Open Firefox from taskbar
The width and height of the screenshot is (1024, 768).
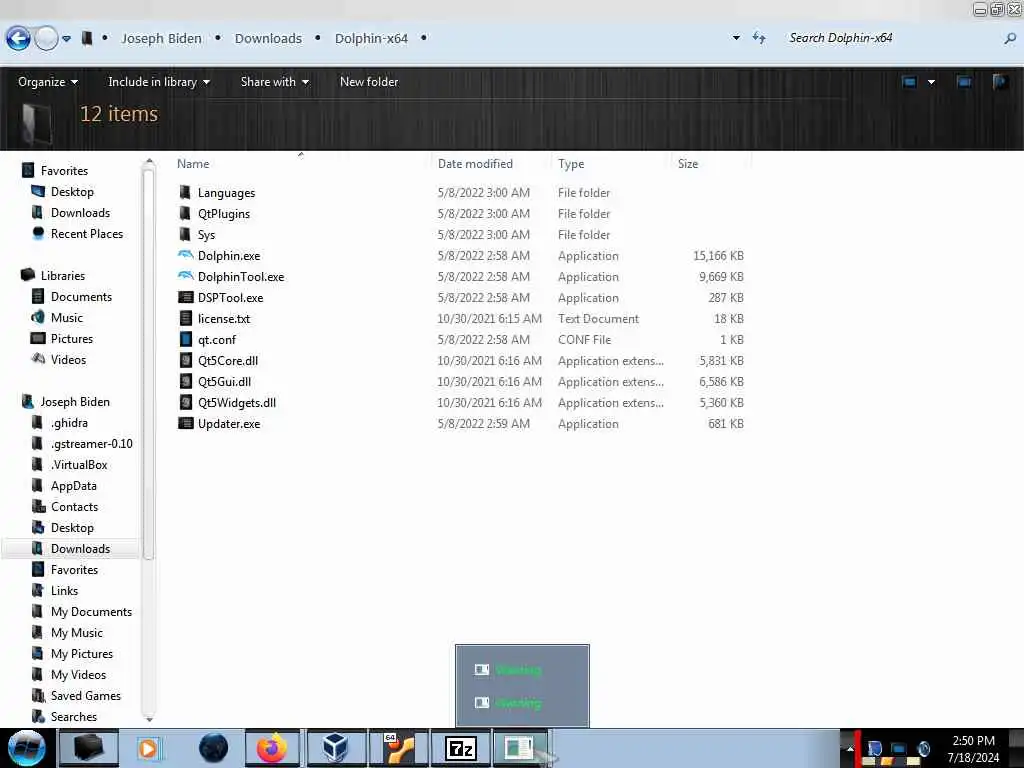[x=272, y=748]
